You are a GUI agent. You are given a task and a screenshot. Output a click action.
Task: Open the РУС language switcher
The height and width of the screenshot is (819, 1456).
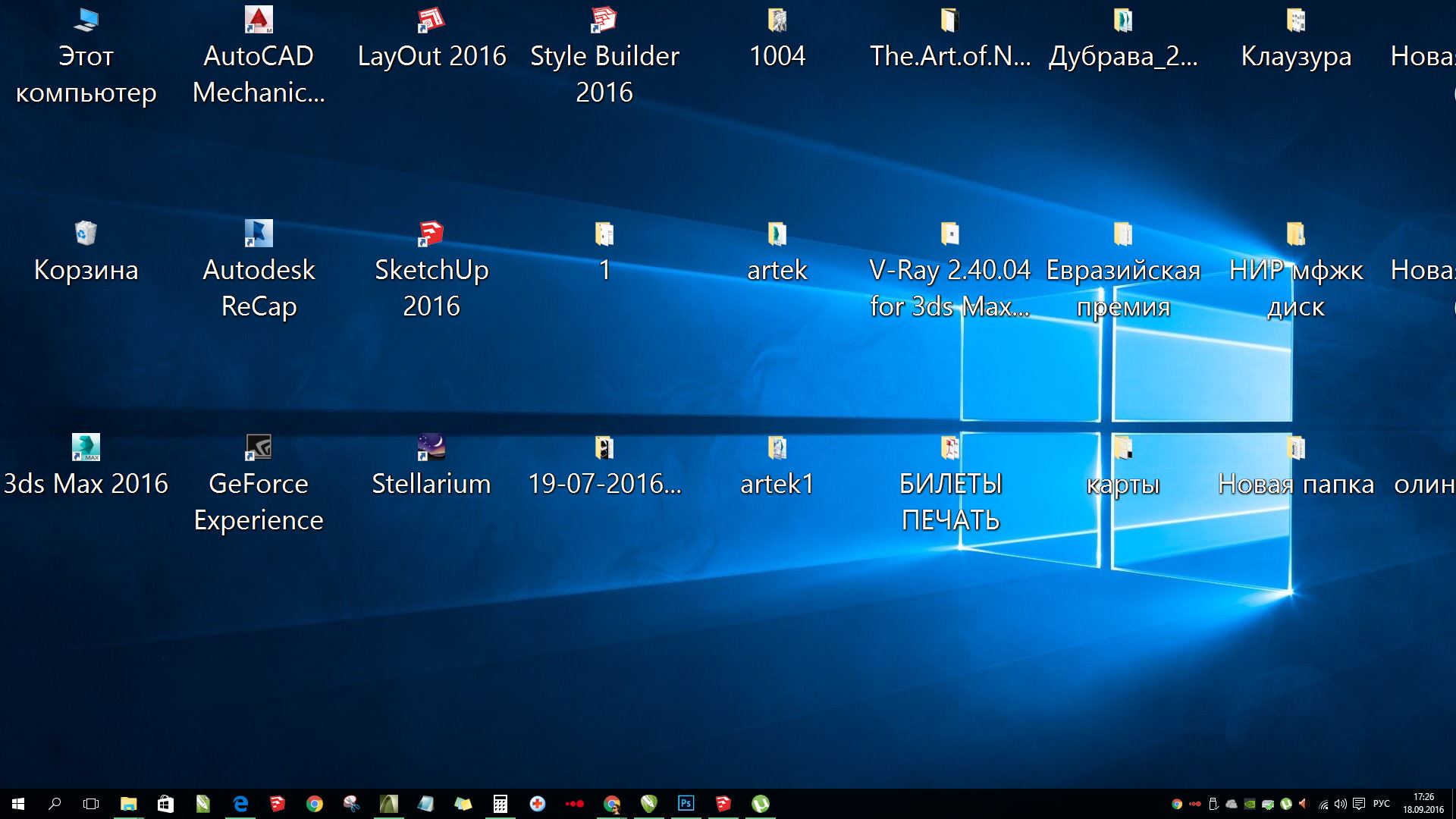click(x=1381, y=804)
